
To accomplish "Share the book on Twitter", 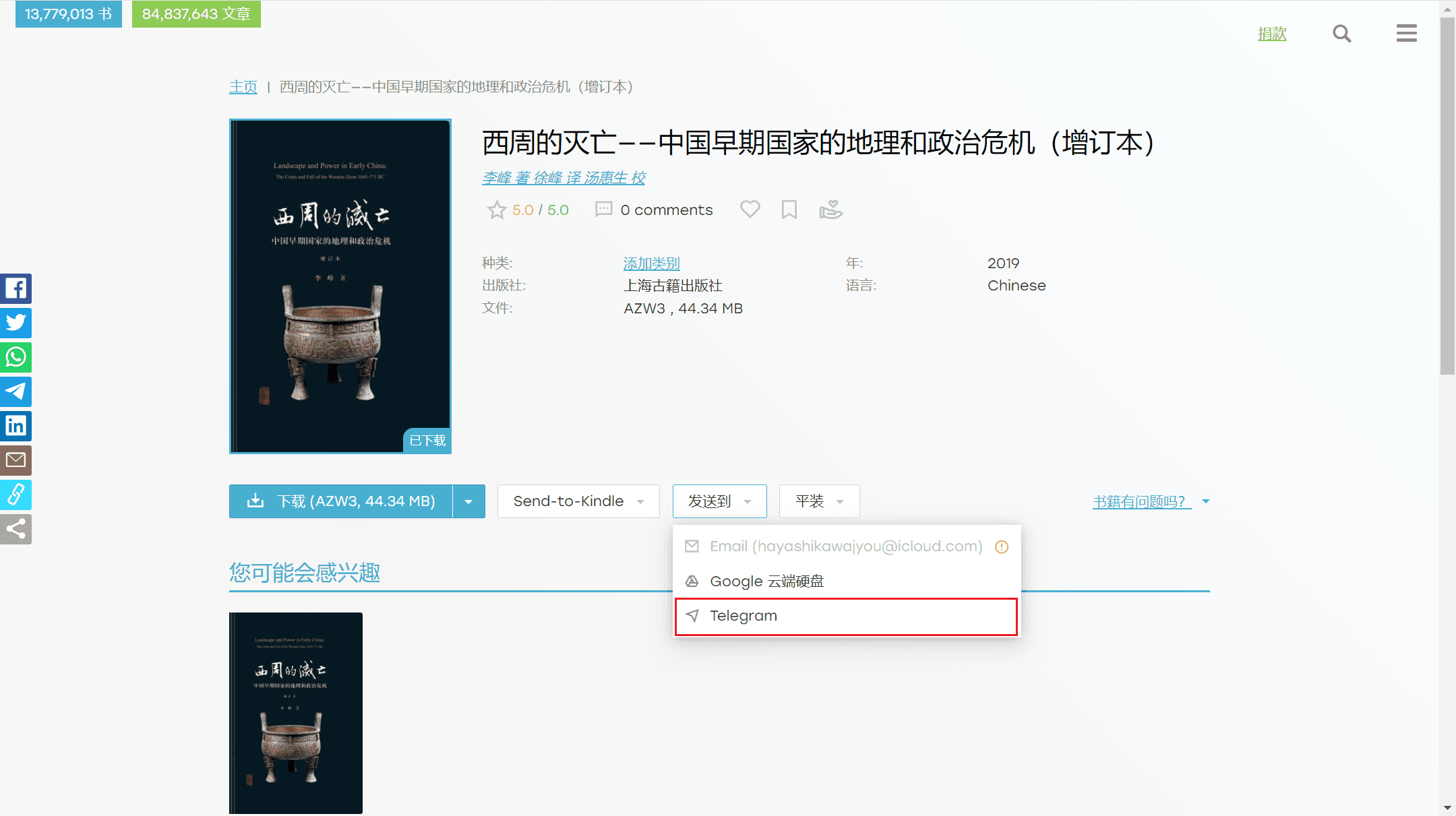I will (x=16, y=323).
